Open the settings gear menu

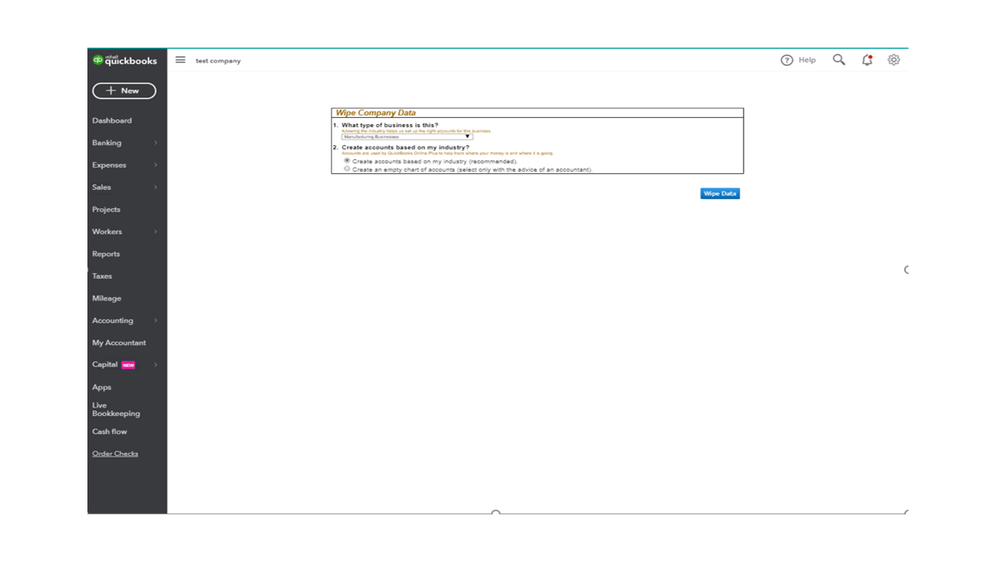click(894, 60)
